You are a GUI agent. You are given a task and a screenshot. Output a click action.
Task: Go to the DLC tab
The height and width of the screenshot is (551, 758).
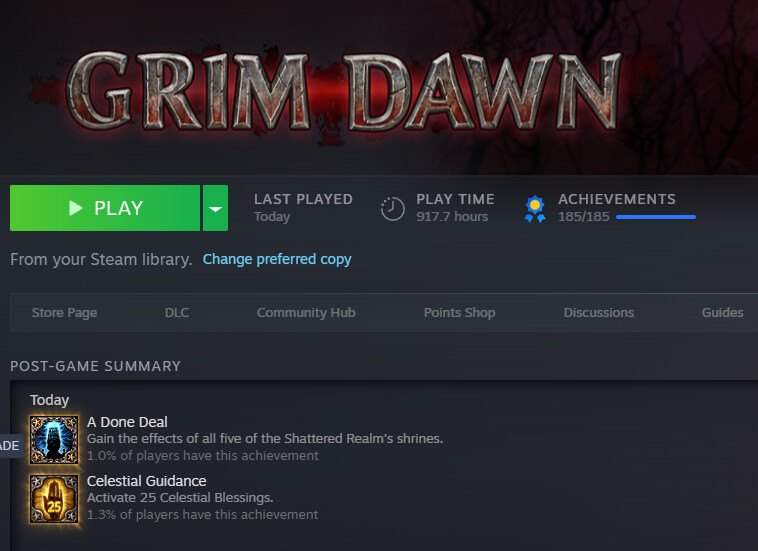[x=176, y=312]
